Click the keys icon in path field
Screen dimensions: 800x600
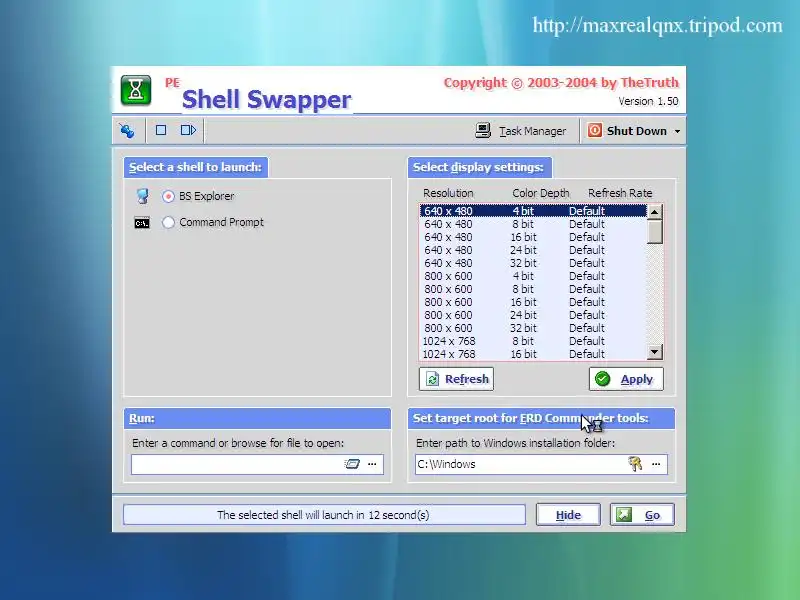[635, 464]
